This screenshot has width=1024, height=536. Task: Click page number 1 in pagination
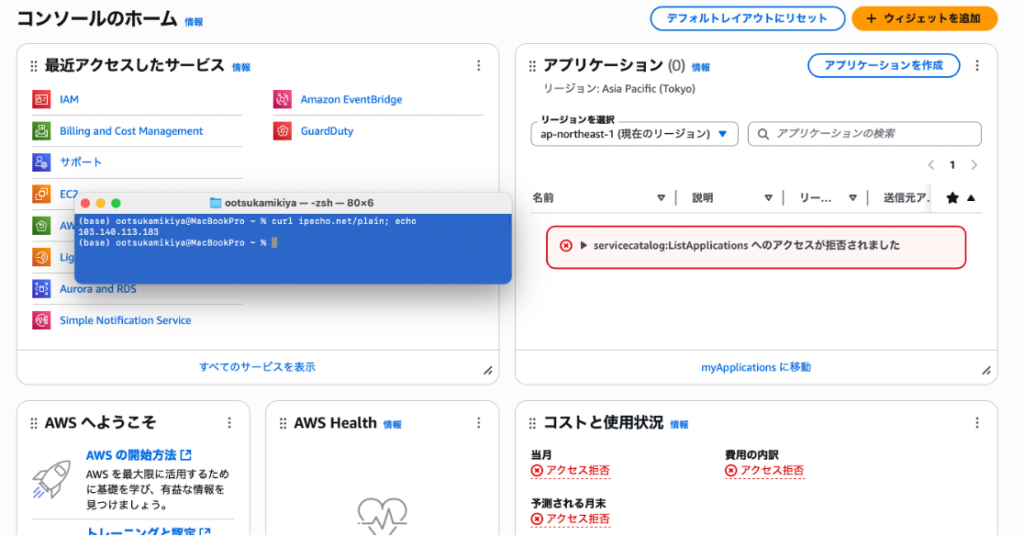tap(952, 165)
